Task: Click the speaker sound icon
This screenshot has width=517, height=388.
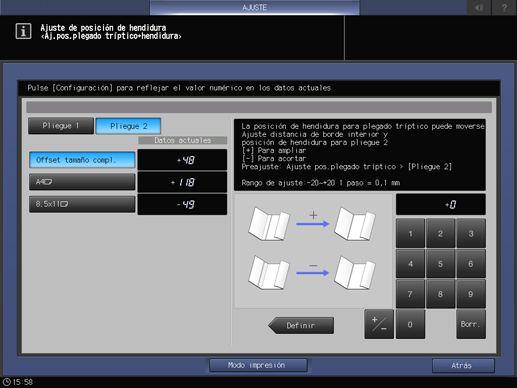Action: pyautogui.click(x=479, y=7)
